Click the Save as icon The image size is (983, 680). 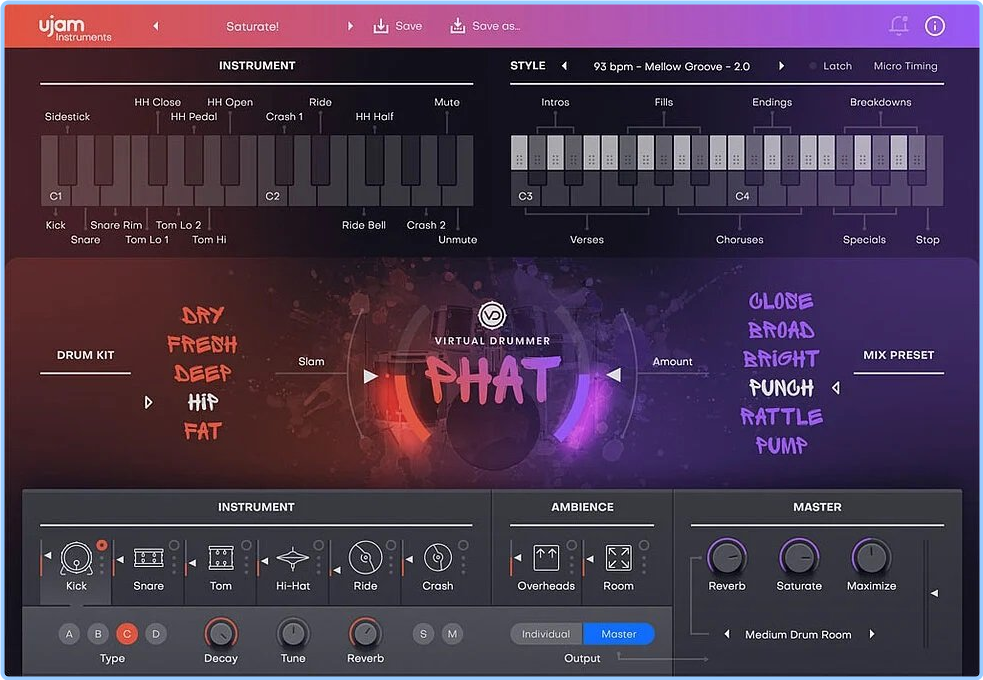(x=458, y=26)
